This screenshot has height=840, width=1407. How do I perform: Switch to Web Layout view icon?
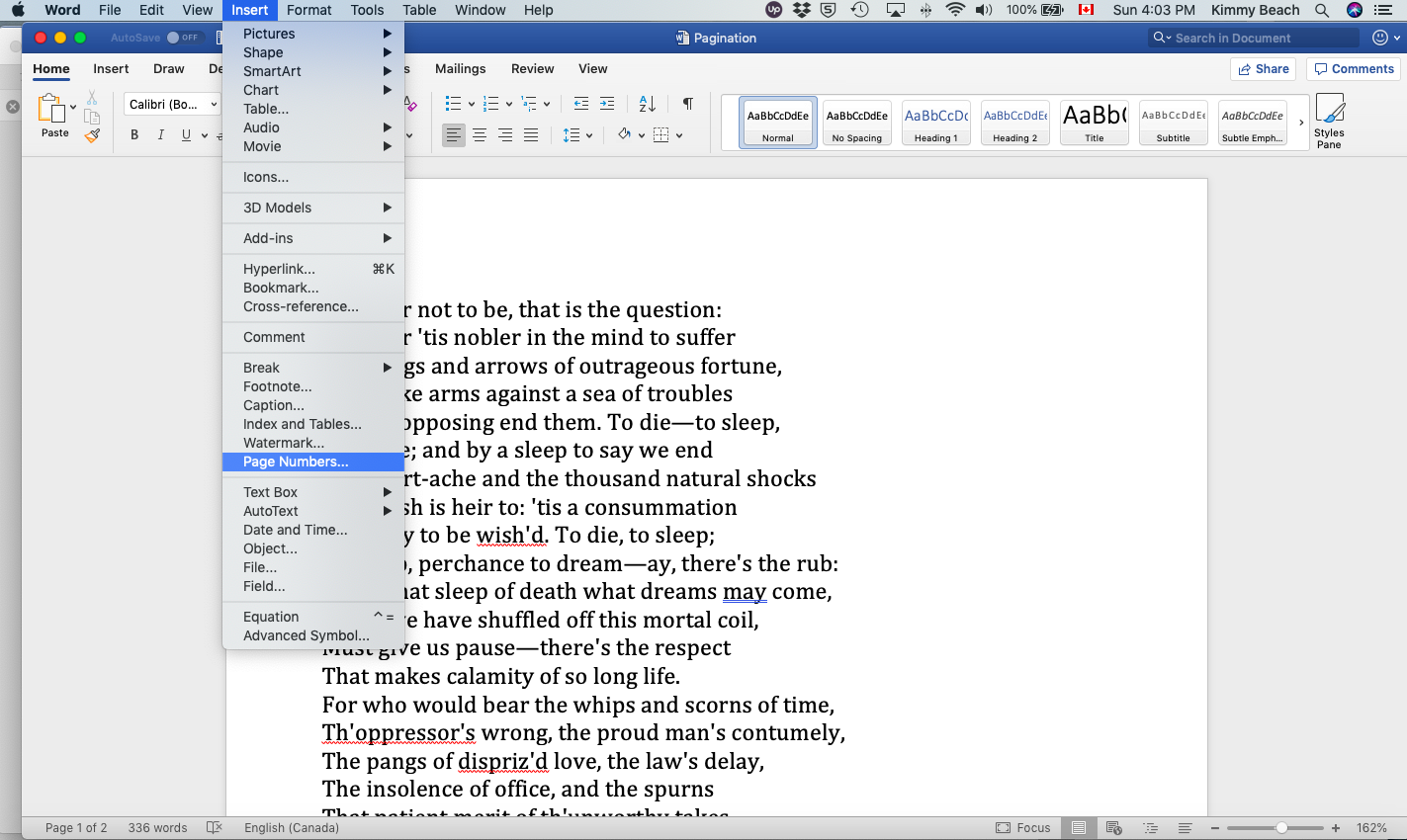click(x=1114, y=828)
